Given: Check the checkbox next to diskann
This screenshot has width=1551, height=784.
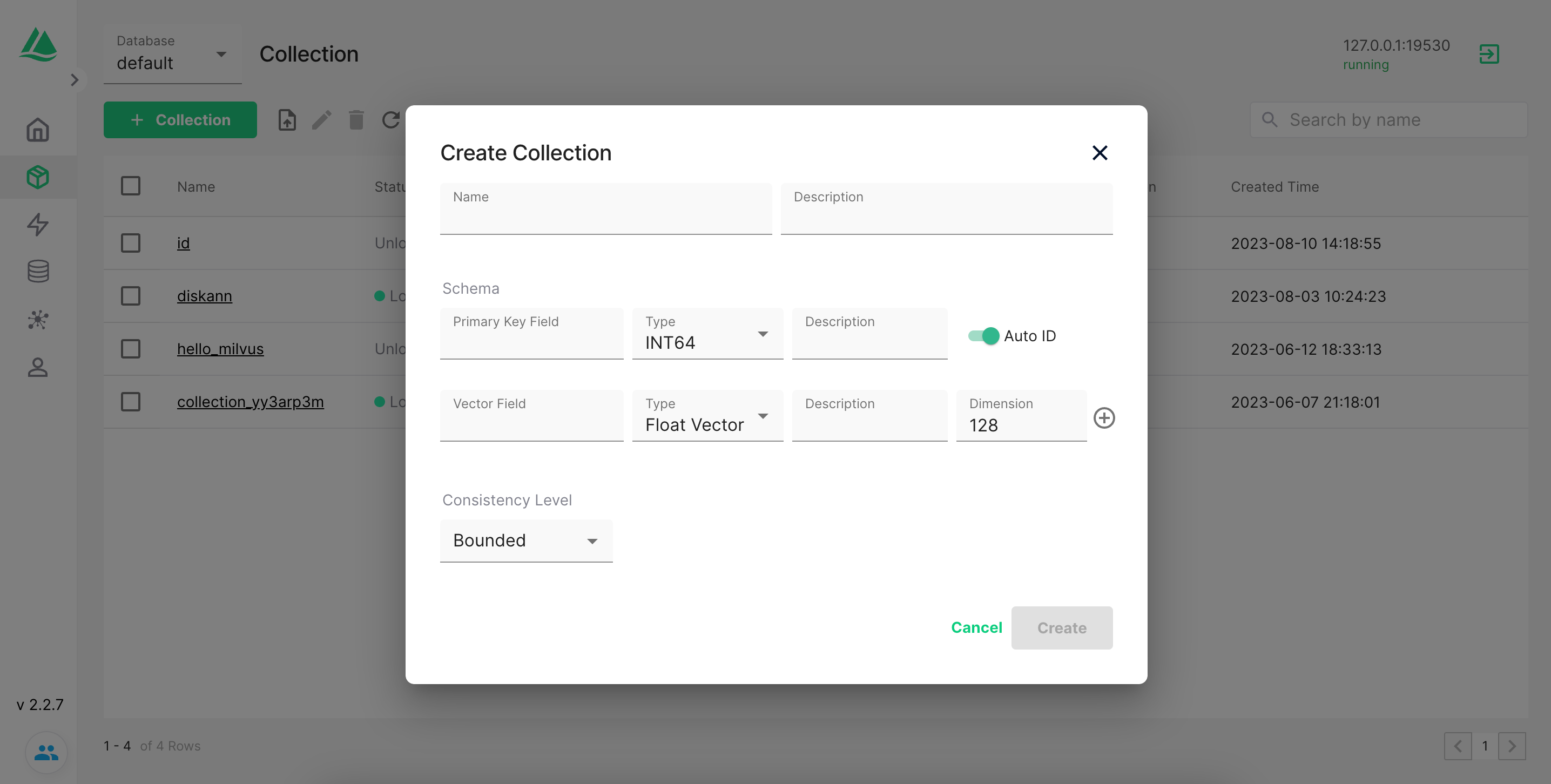Looking at the screenshot, I should pos(130,295).
